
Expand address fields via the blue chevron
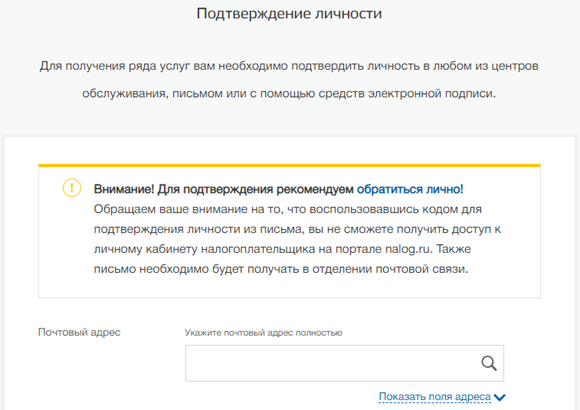[x=500, y=397]
